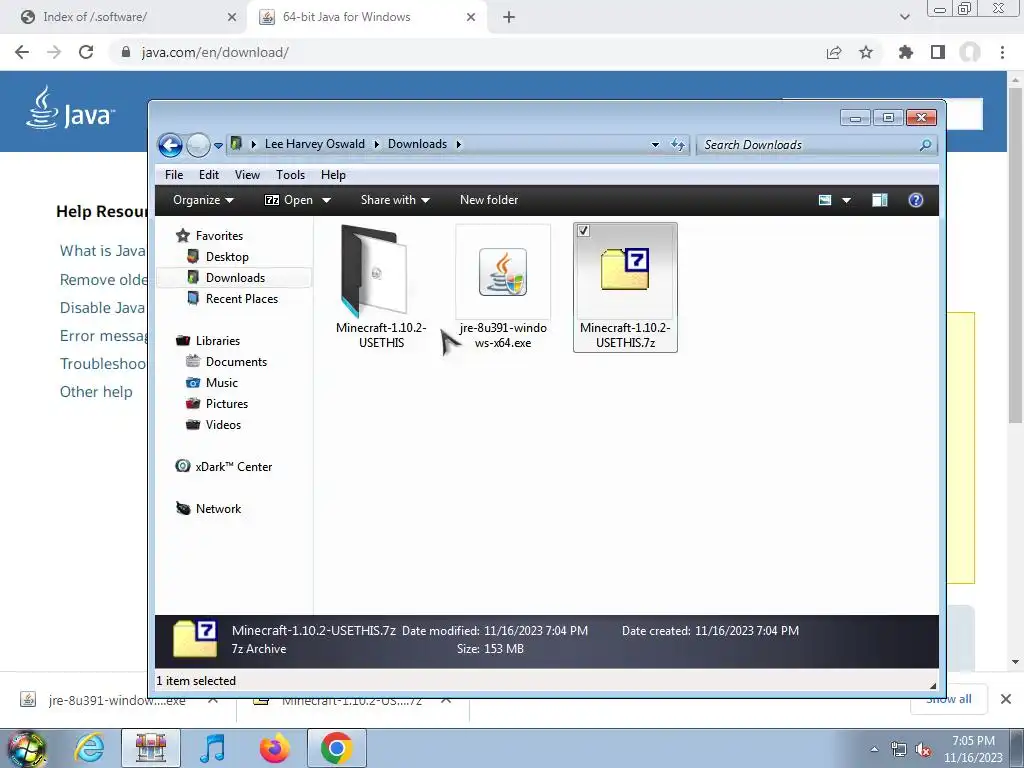Reload the Java download page
1024x768 pixels.
click(86, 52)
